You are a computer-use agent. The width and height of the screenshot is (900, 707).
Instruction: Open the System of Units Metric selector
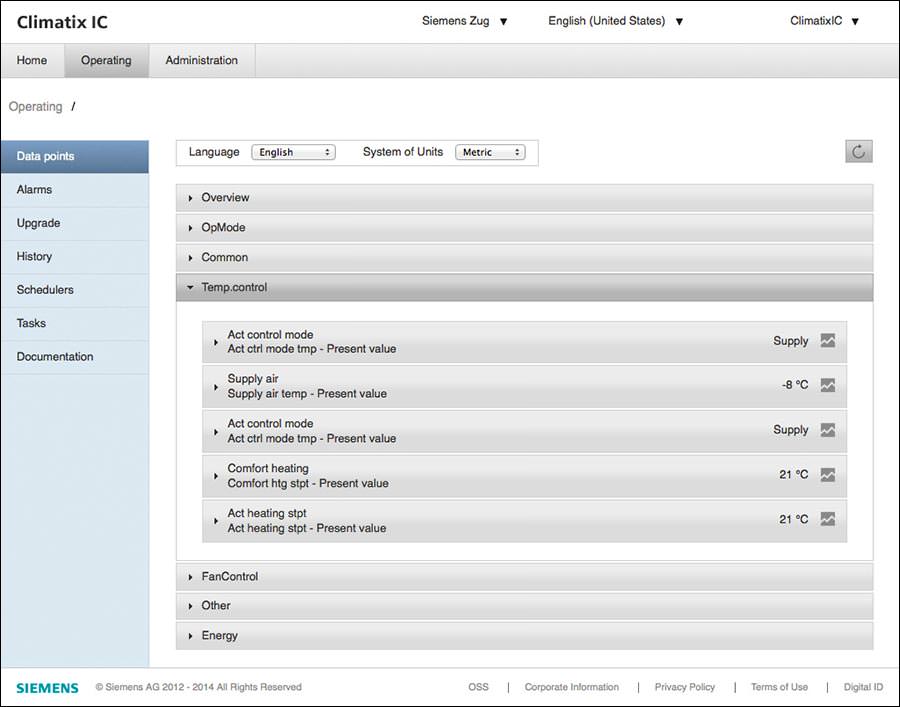(490, 152)
